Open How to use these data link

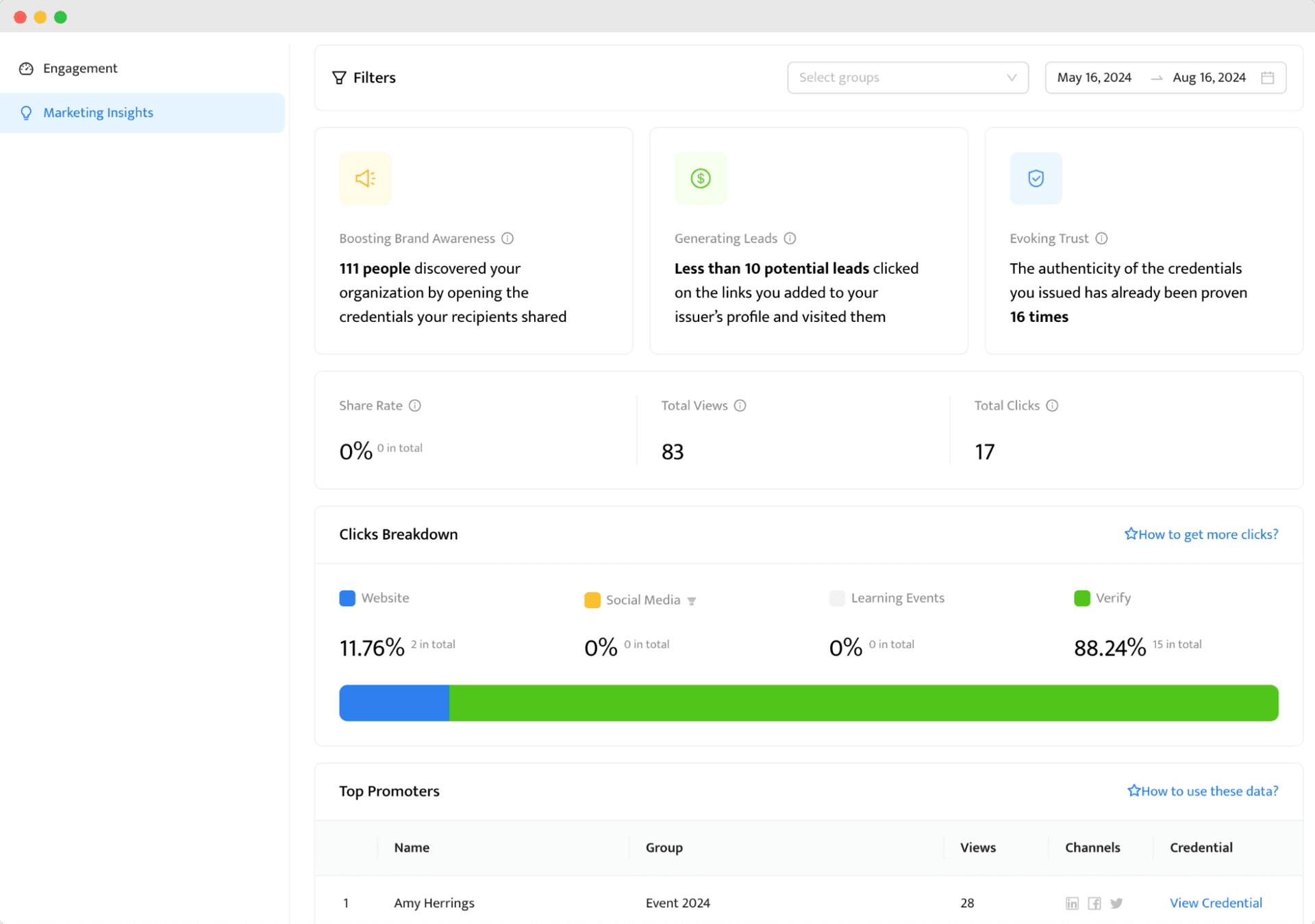click(x=1202, y=791)
